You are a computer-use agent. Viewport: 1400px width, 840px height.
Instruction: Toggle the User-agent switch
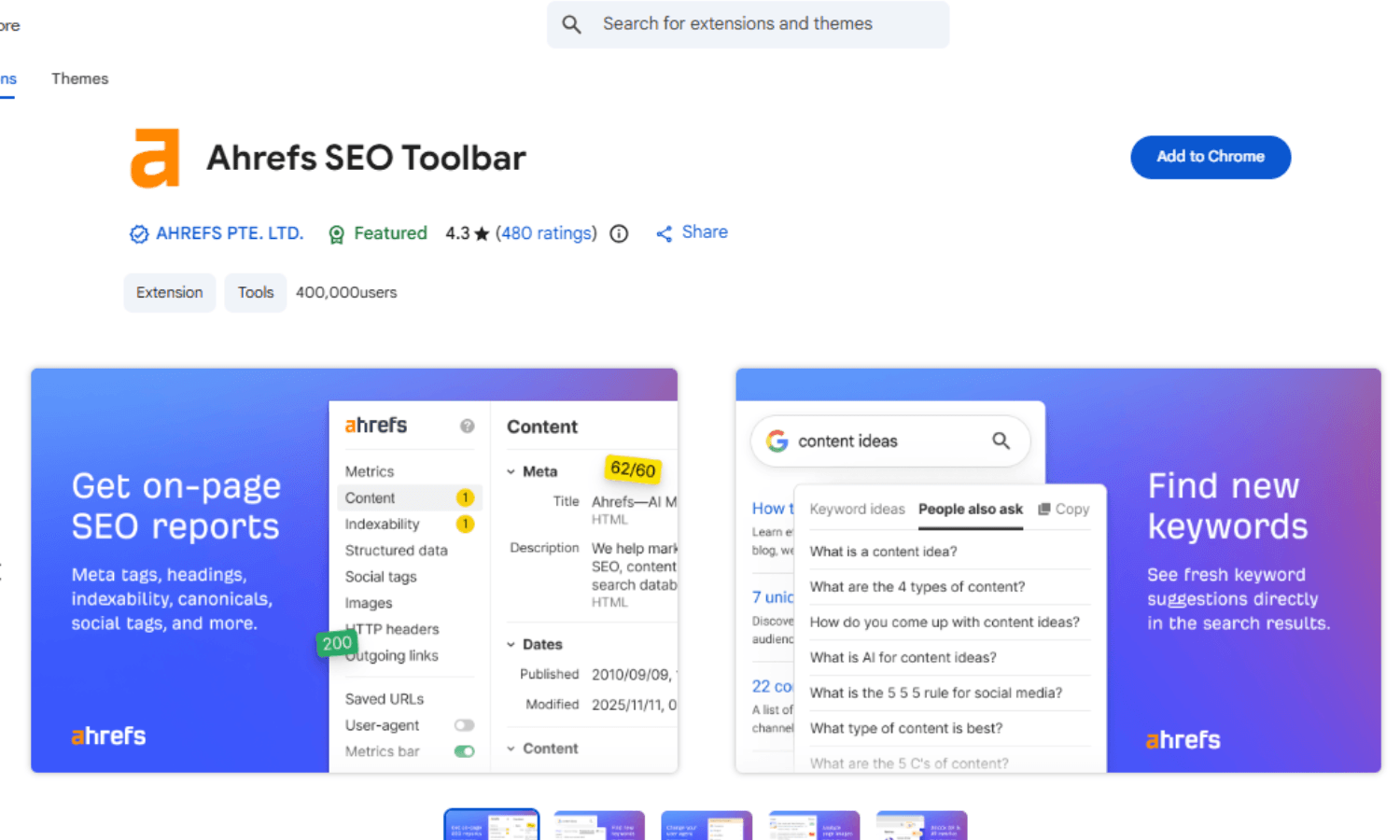(x=464, y=725)
